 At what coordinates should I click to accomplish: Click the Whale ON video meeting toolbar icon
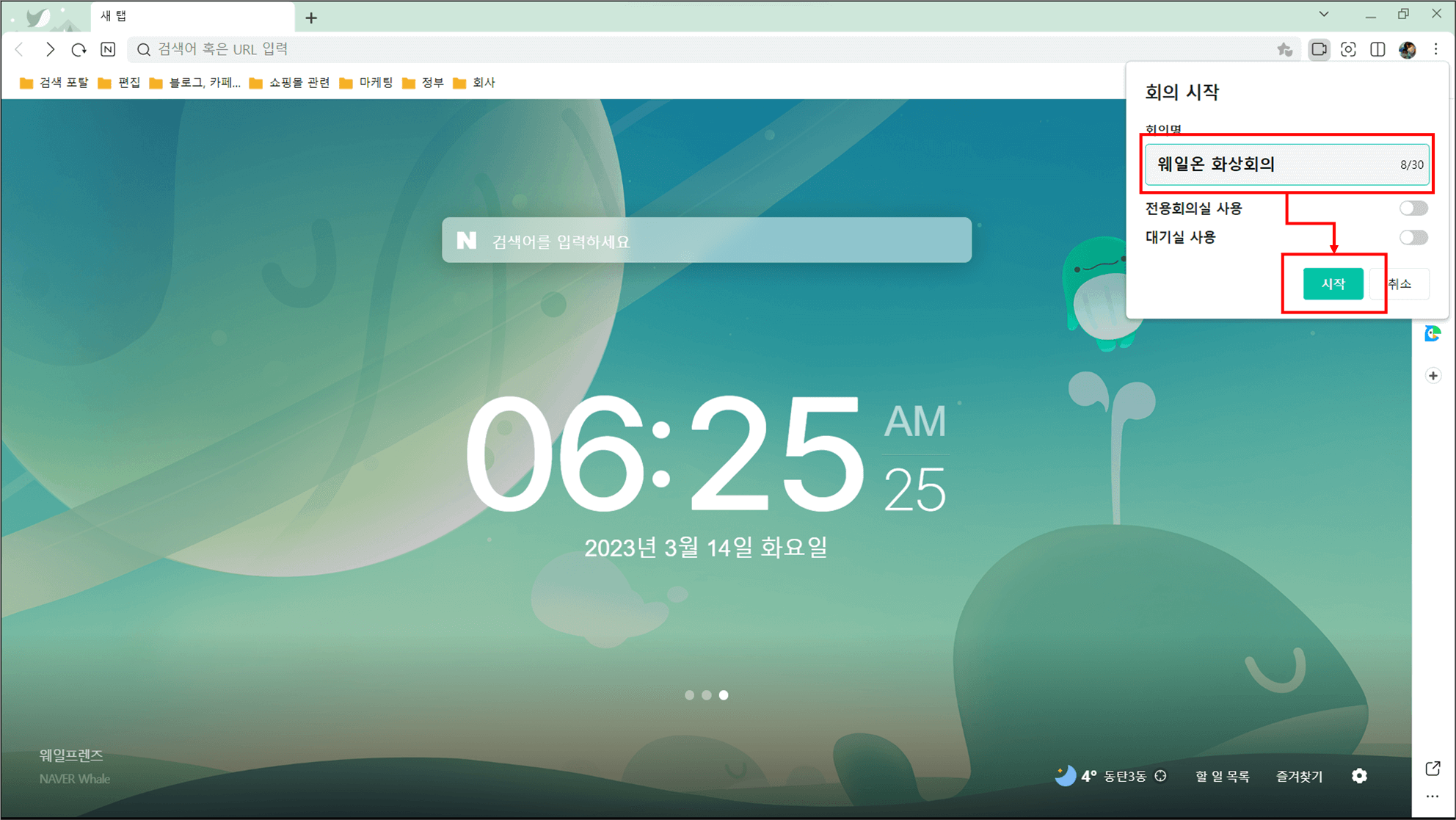[x=1319, y=49]
